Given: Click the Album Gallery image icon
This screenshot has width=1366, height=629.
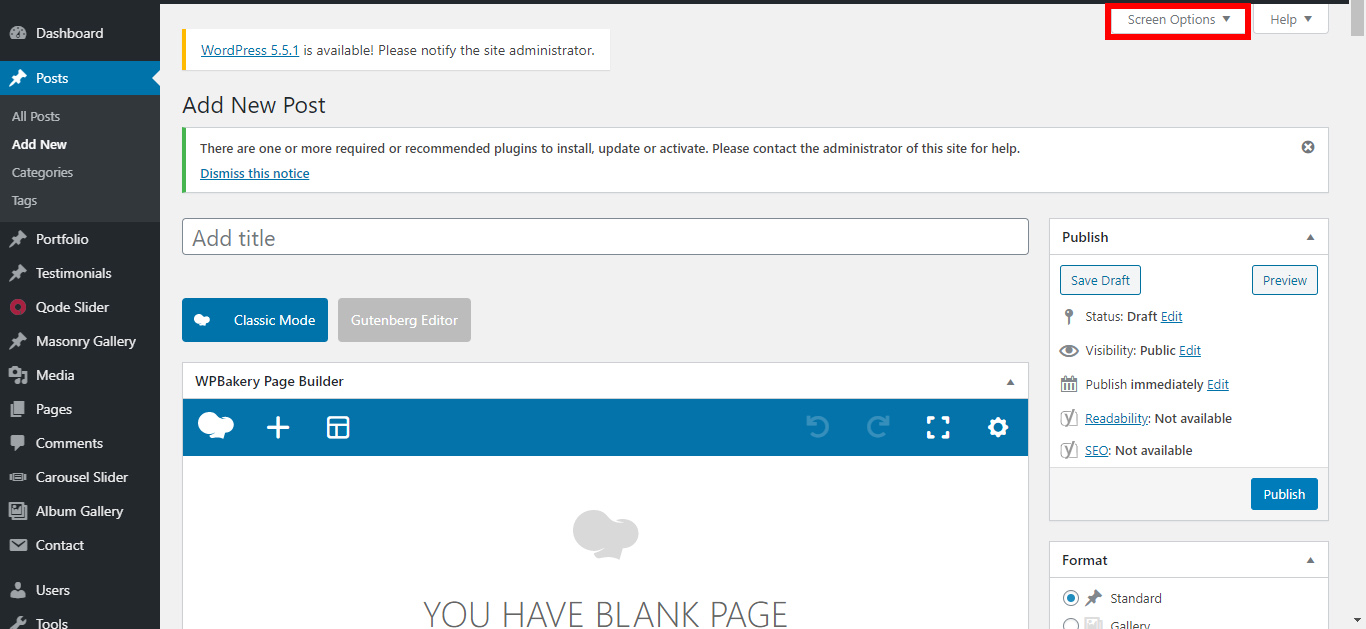Looking at the screenshot, I should pyautogui.click(x=18, y=511).
